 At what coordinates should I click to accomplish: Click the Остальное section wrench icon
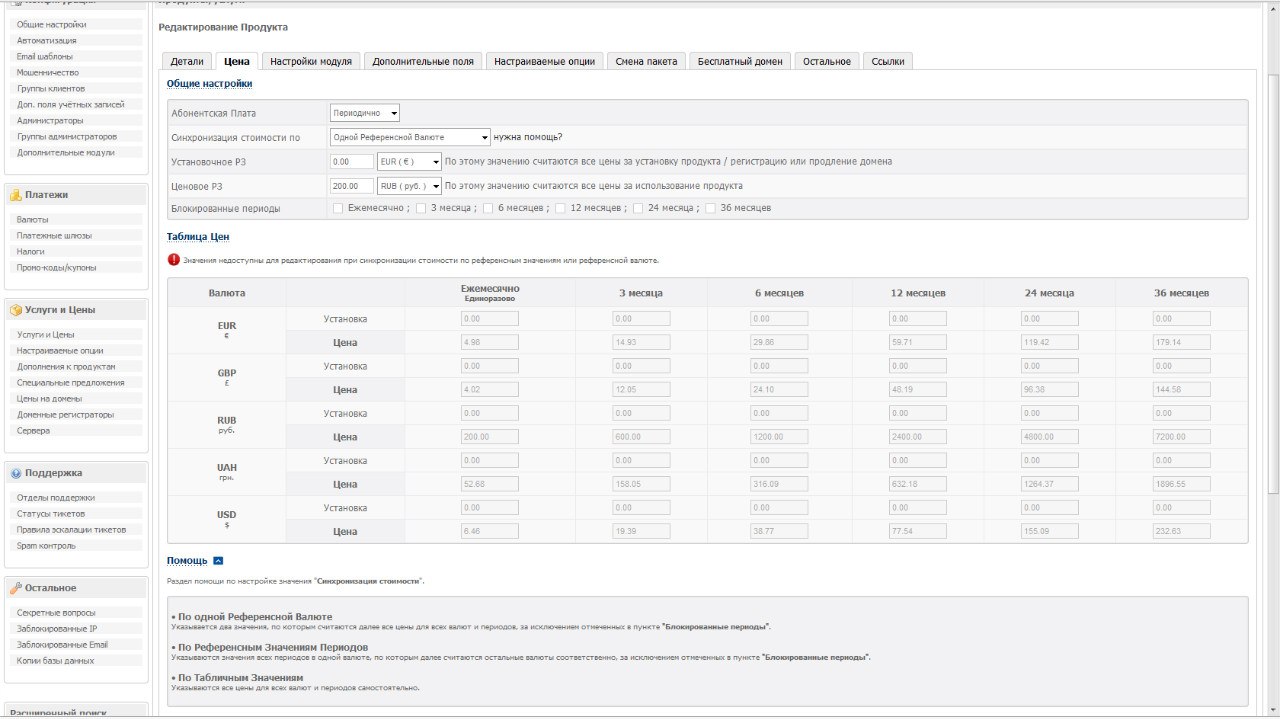tap(16, 588)
